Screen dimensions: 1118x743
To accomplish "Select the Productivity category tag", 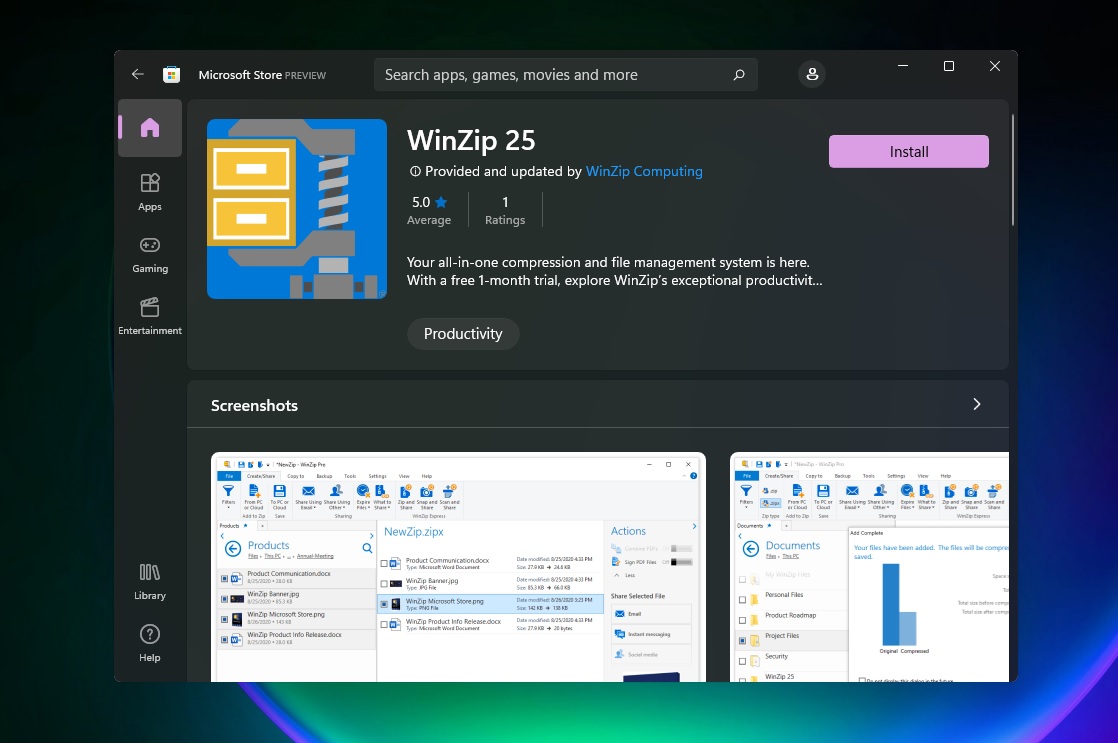I will (463, 334).
